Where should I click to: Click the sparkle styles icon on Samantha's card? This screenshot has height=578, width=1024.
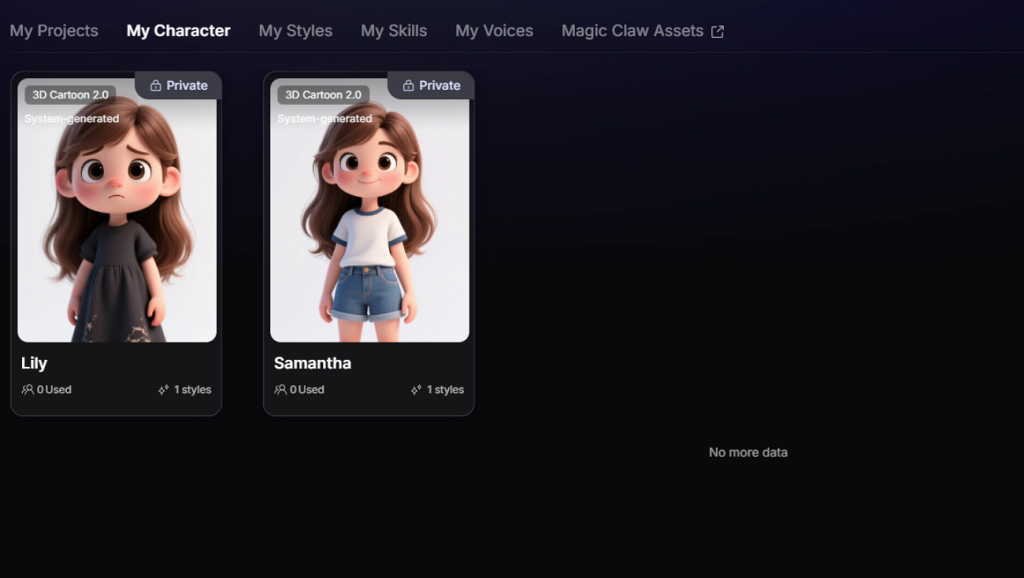coord(416,390)
